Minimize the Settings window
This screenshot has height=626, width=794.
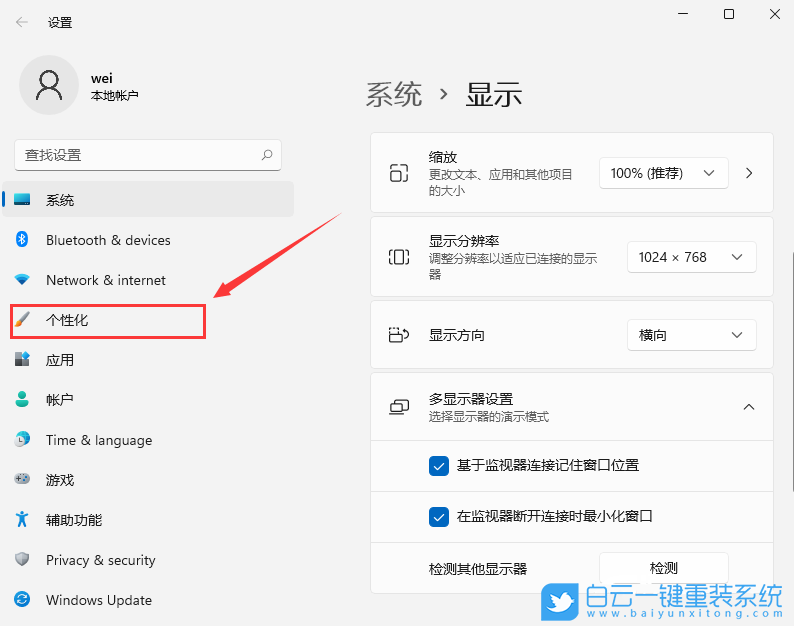(x=683, y=14)
